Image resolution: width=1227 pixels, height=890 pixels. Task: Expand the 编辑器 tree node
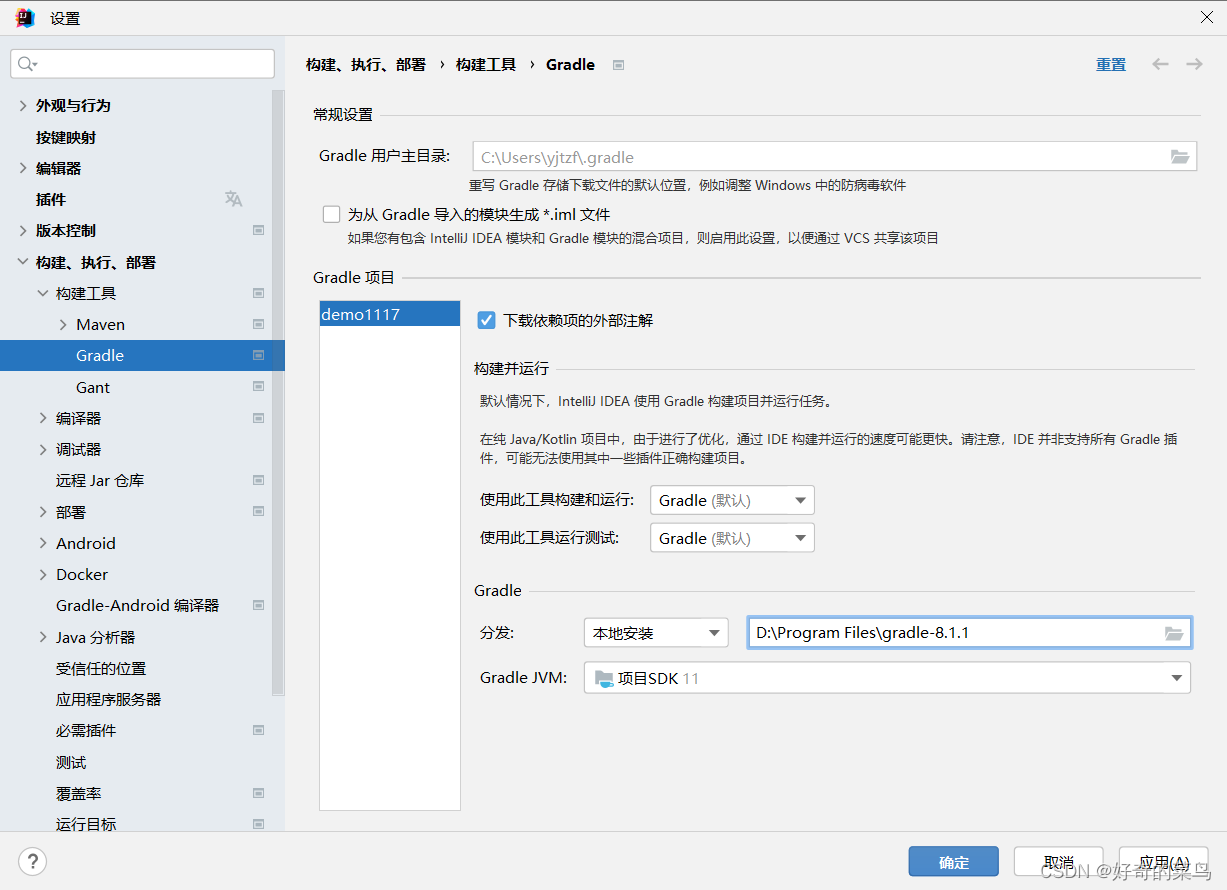click(23, 168)
